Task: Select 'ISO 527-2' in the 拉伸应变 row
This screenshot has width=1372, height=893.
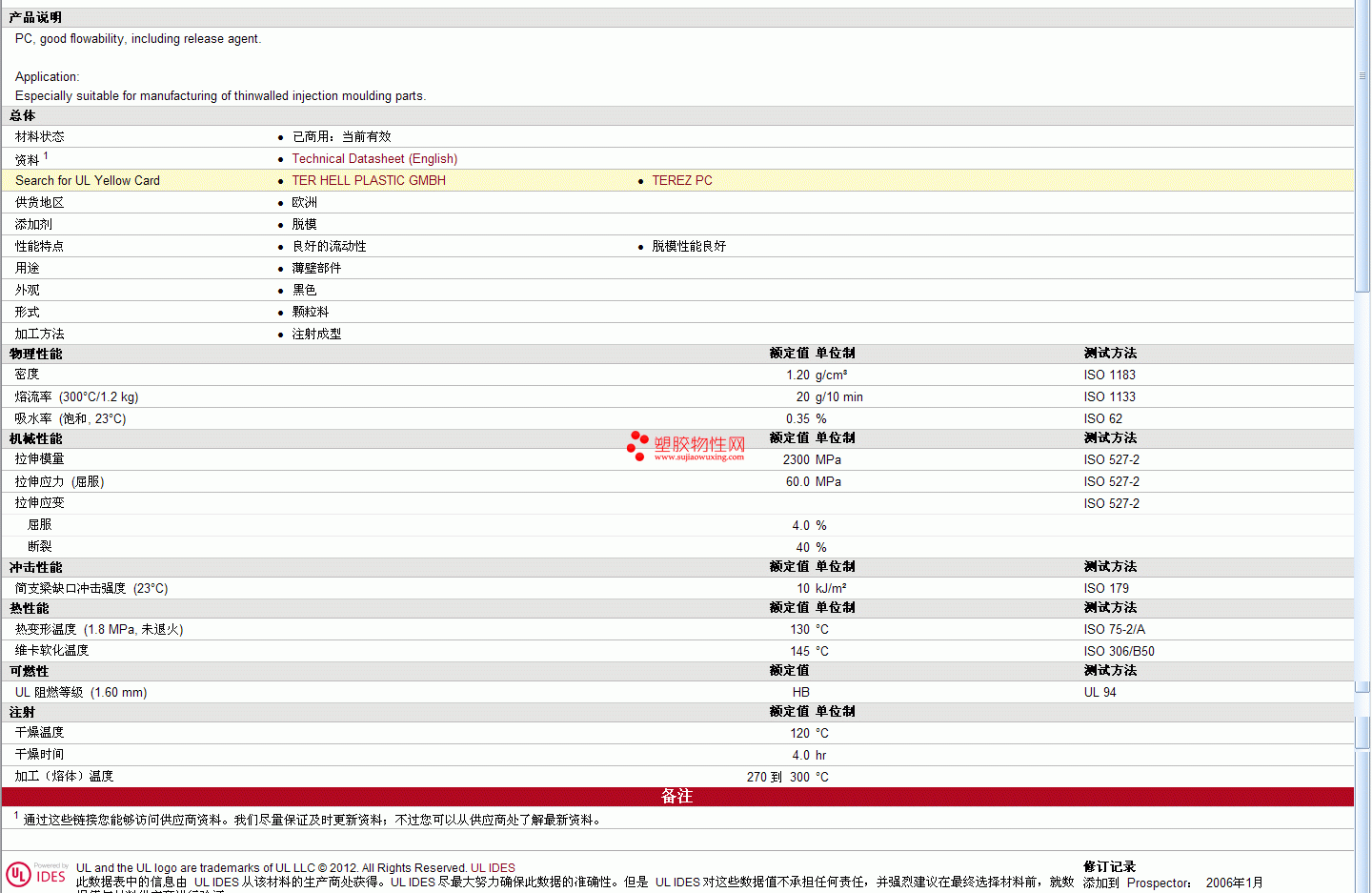Action: click(1112, 504)
